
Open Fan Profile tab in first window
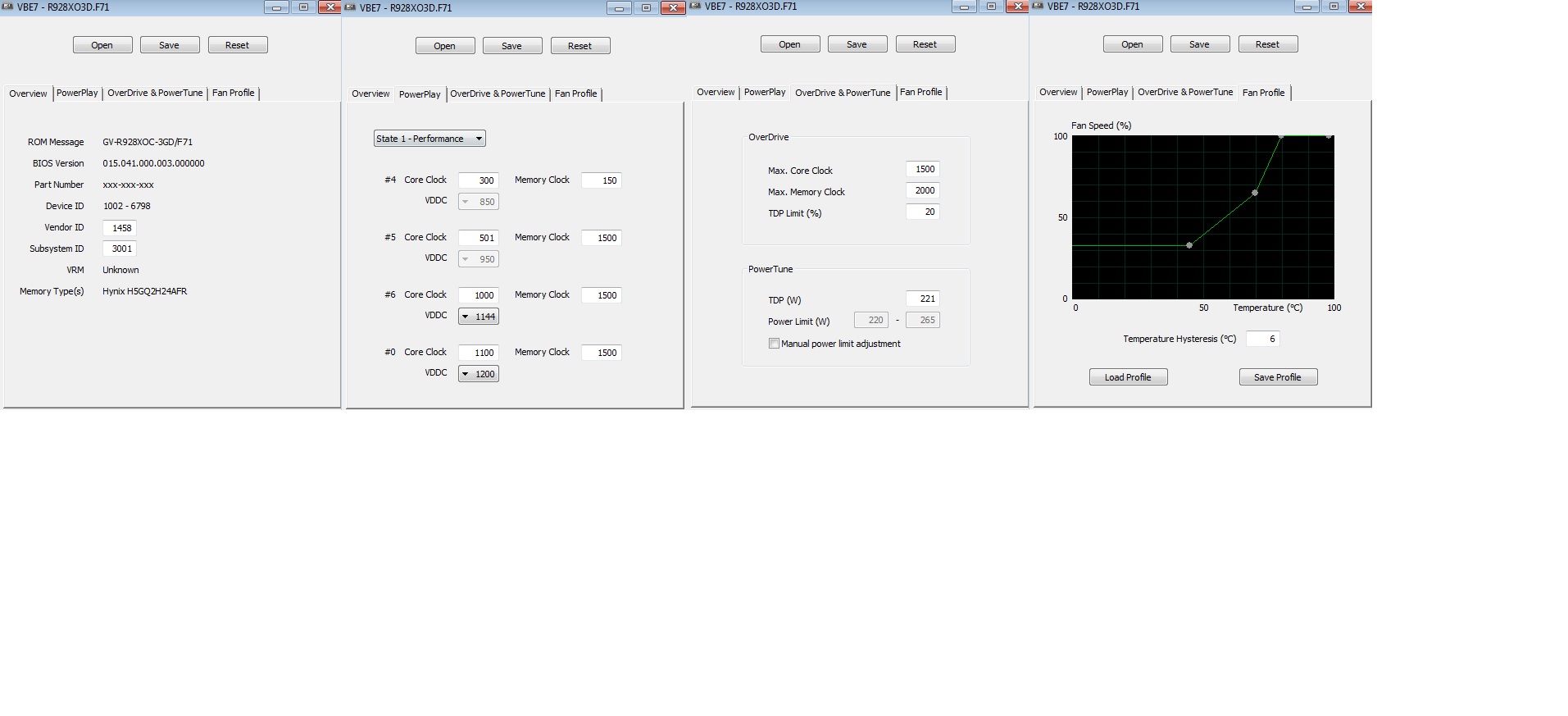[234, 93]
